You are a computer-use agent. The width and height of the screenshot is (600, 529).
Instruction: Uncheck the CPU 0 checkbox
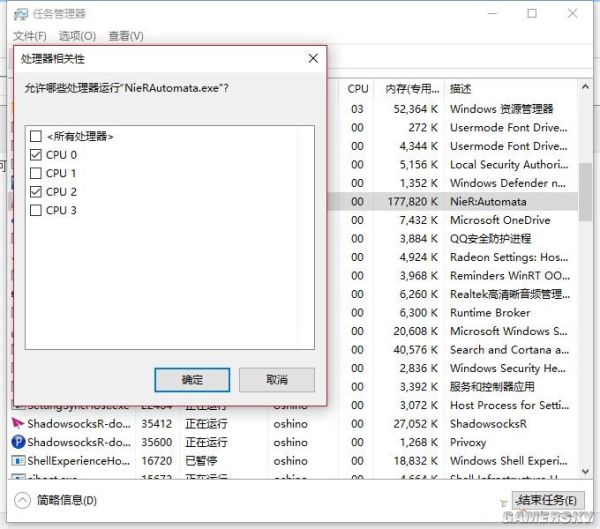(x=36, y=155)
